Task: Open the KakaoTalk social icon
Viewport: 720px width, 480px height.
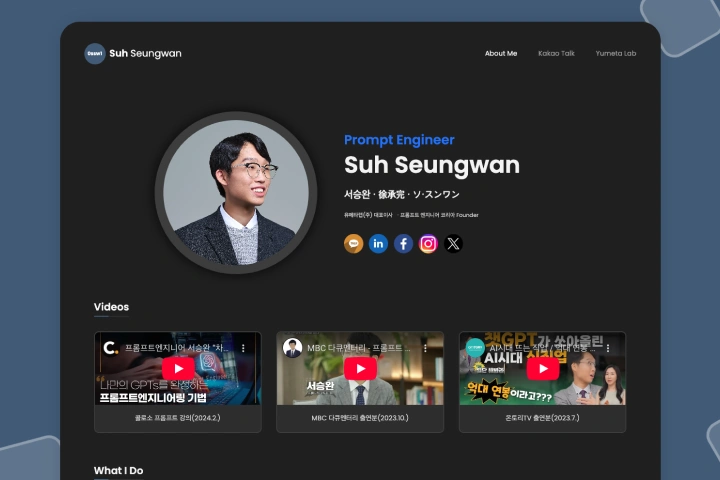Action: click(354, 243)
